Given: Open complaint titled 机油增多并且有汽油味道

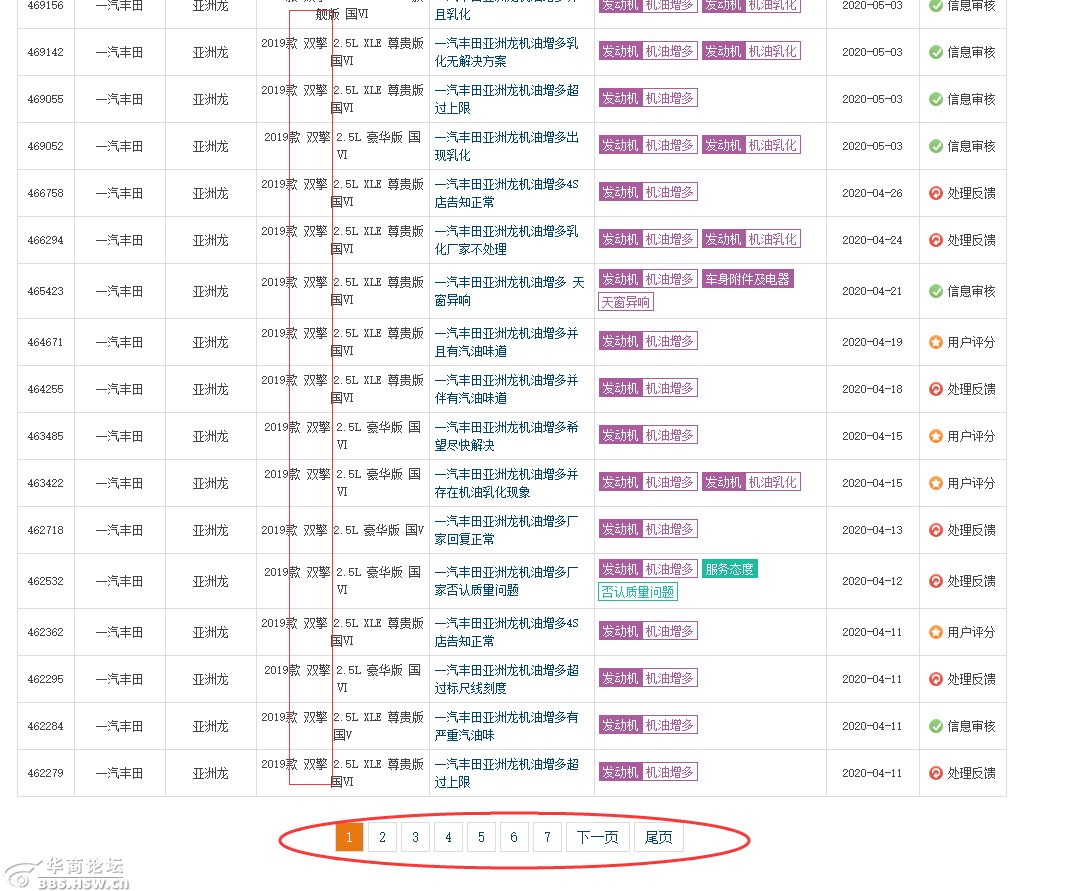Looking at the screenshot, I should (506, 342).
